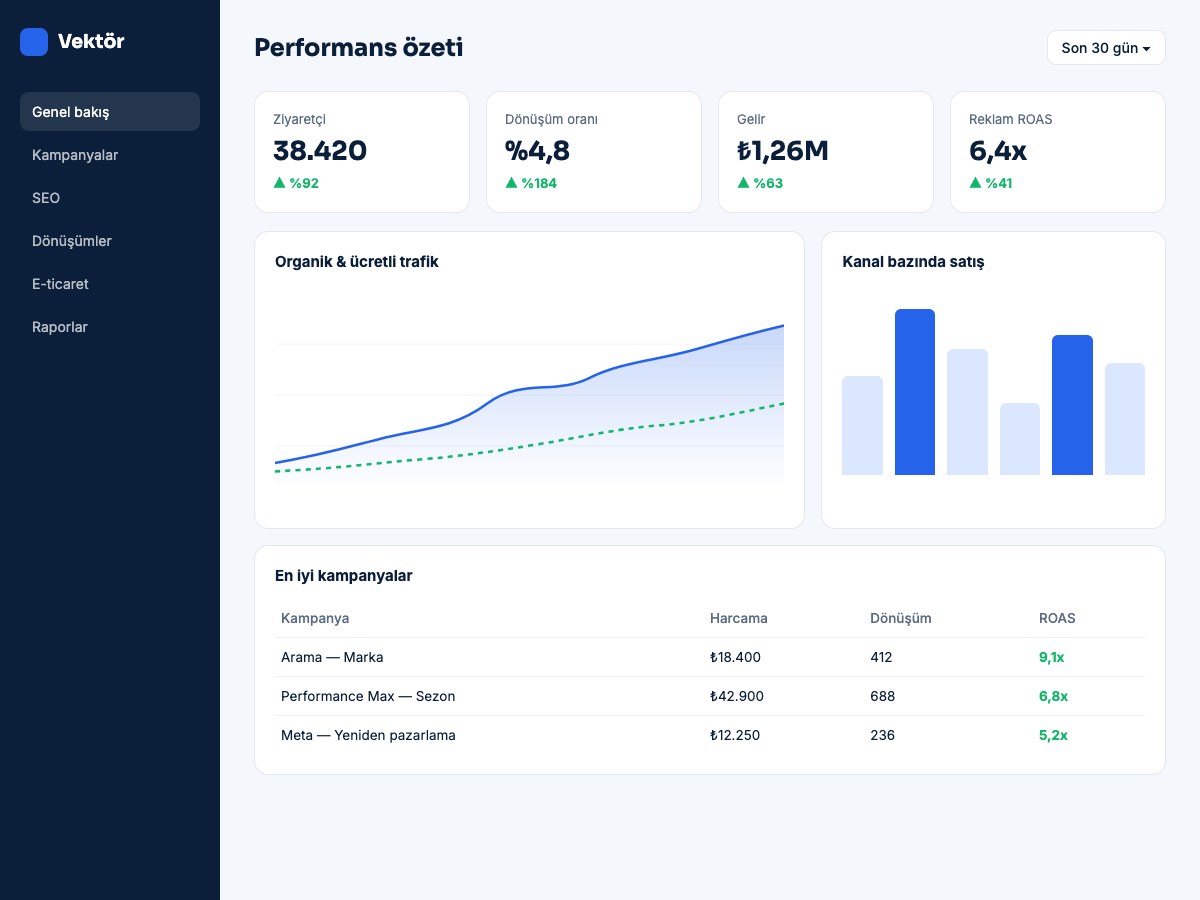Select the Arama — Marka campaign row

pos(710,657)
